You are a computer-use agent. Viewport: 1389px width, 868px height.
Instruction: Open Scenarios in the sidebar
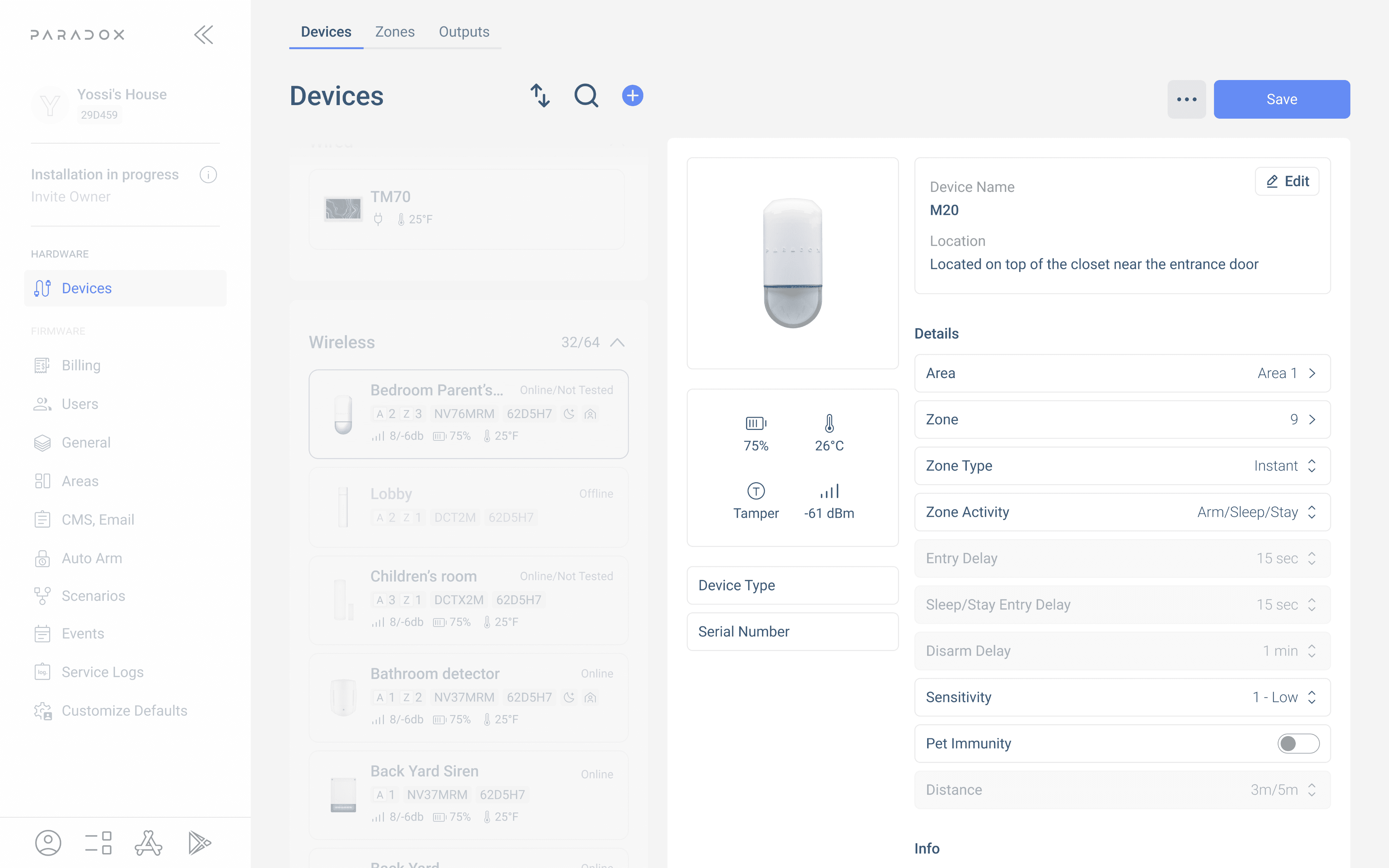pyautogui.click(x=93, y=596)
